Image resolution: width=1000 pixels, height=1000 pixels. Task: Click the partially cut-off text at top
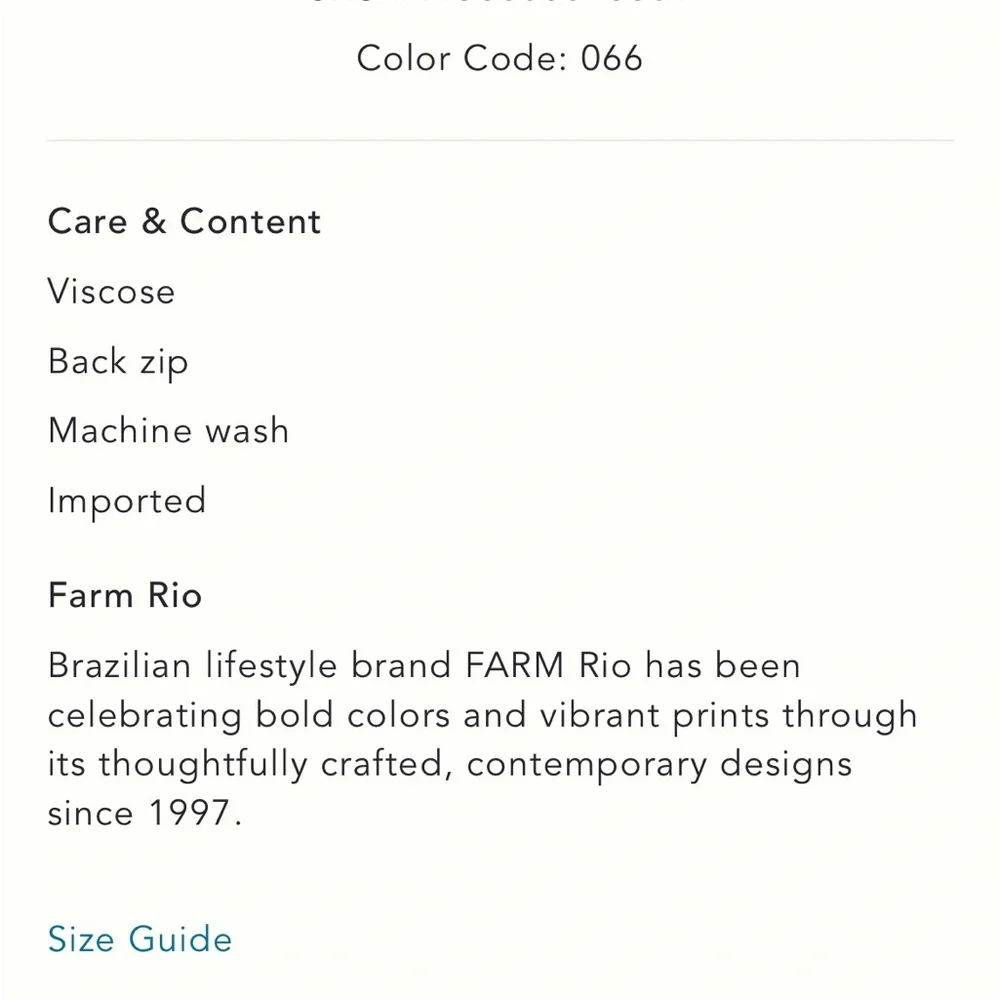tap(500, 4)
